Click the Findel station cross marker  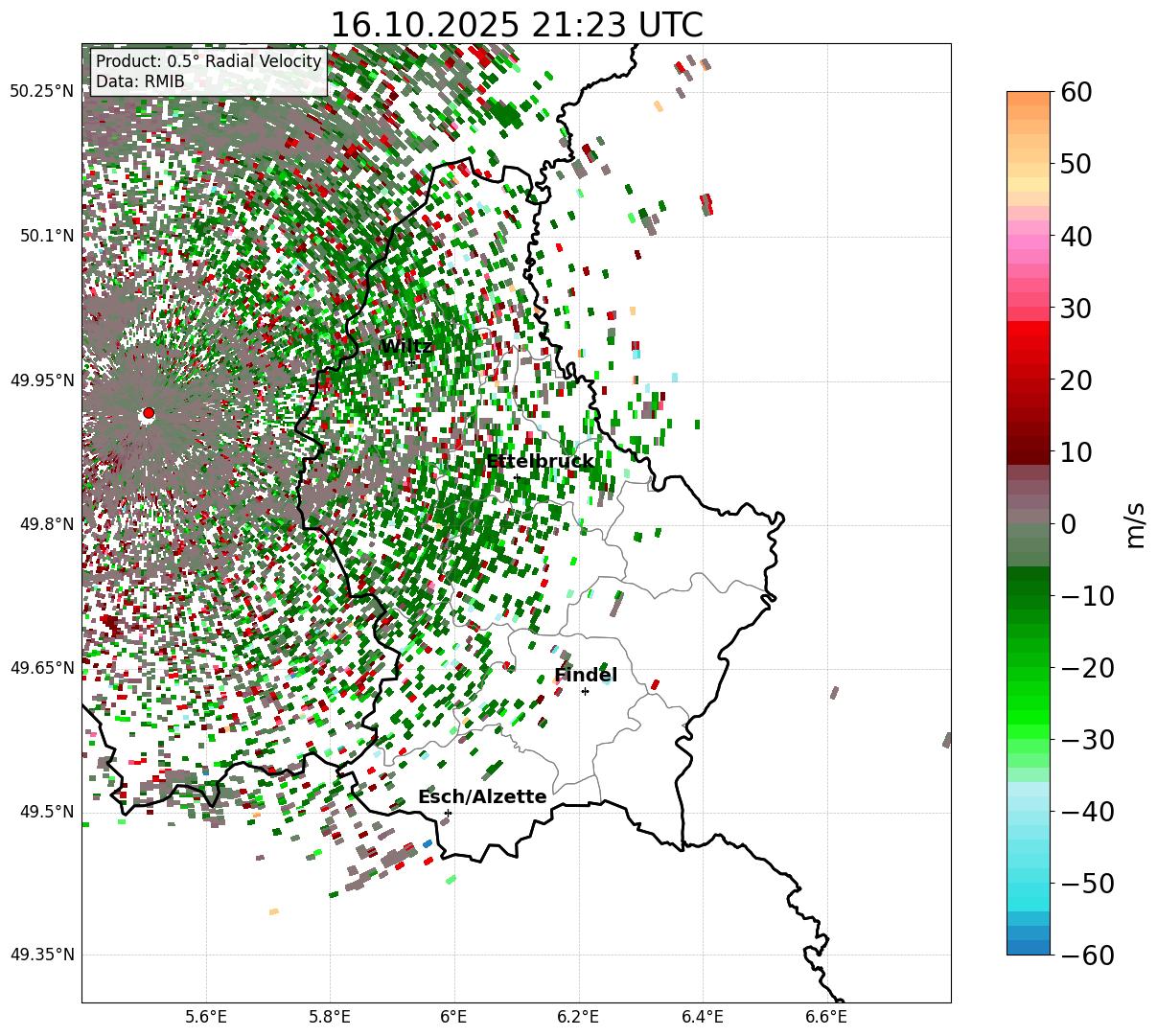pyautogui.click(x=585, y=691)
